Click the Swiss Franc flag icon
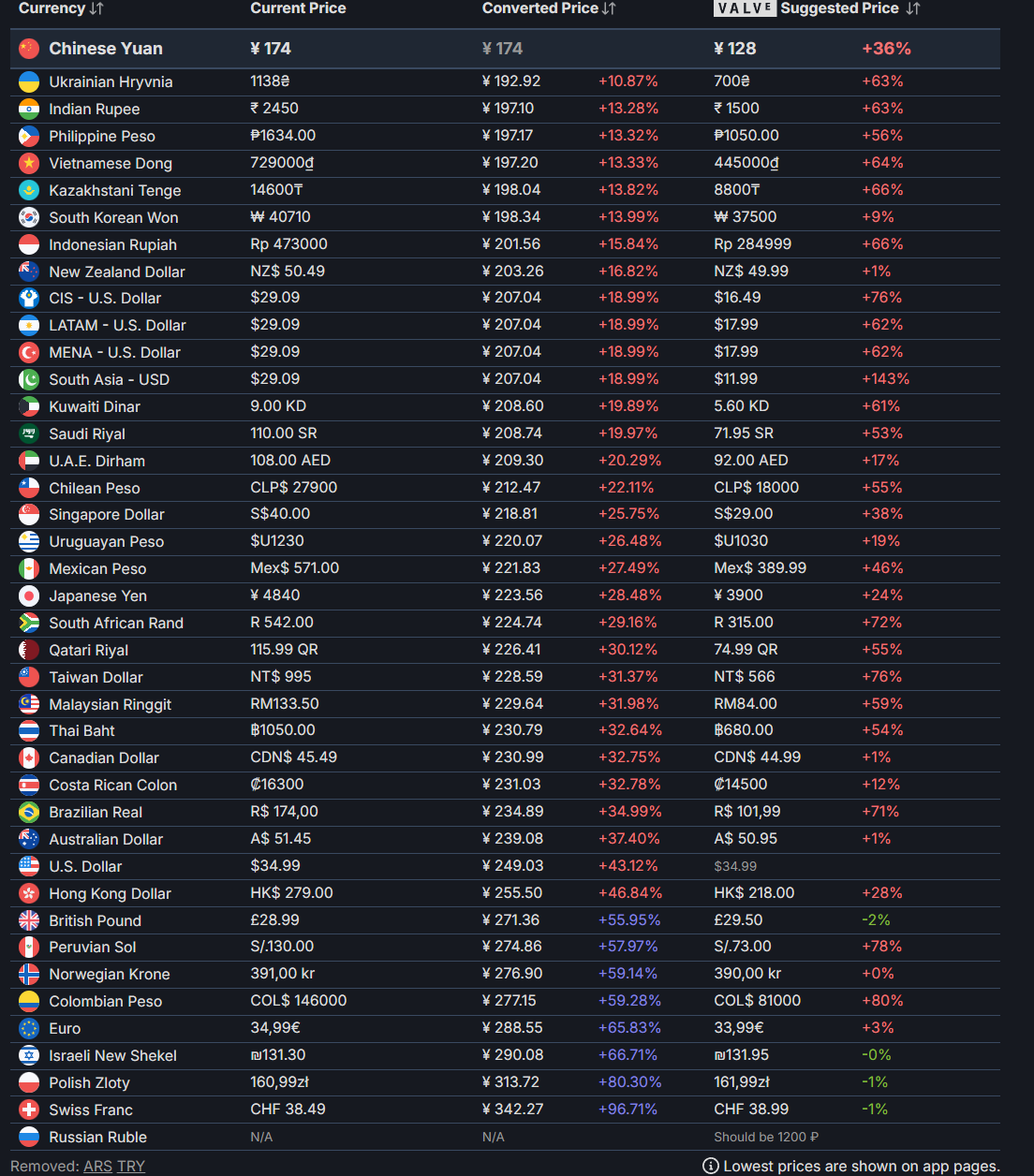Image resolution: width=1034 pixels, height=1176 pixels. (x=29, y=1110)
